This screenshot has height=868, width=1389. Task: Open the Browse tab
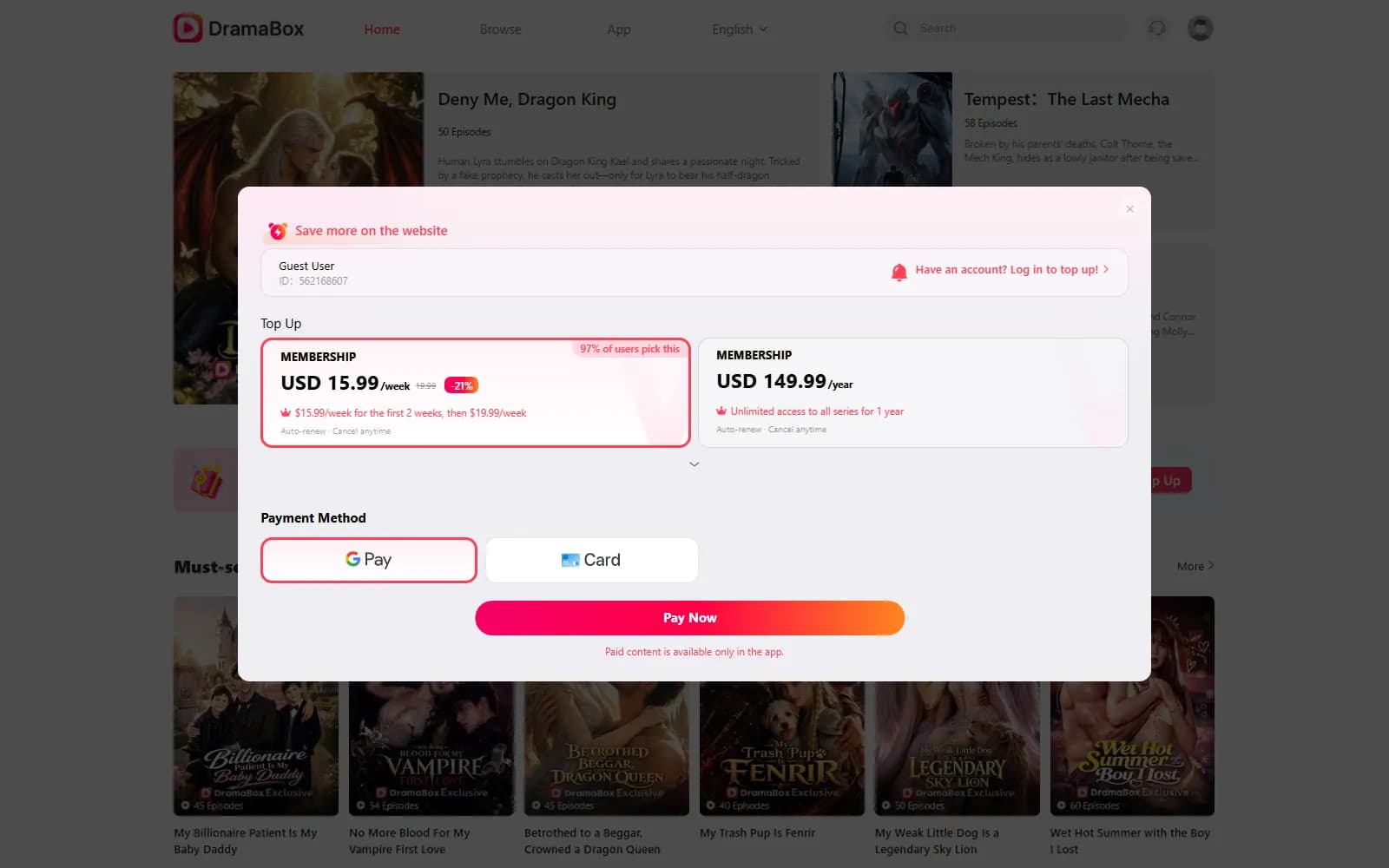pos(500,30)
